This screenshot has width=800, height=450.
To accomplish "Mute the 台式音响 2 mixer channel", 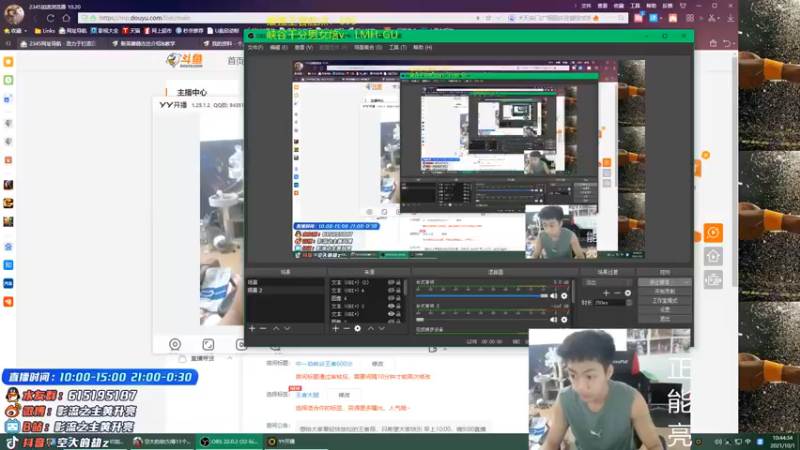I will coord(554,320).
